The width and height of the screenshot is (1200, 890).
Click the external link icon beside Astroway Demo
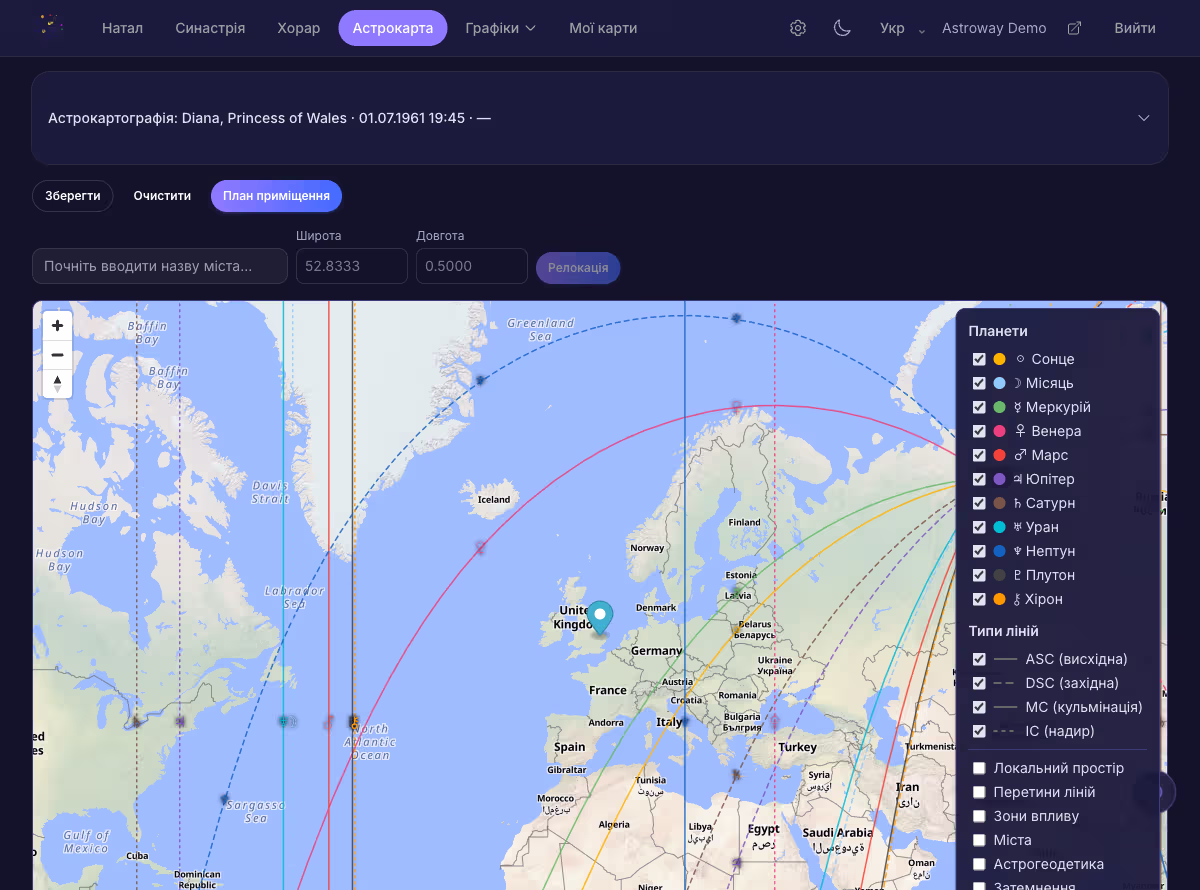(1074, 28)
